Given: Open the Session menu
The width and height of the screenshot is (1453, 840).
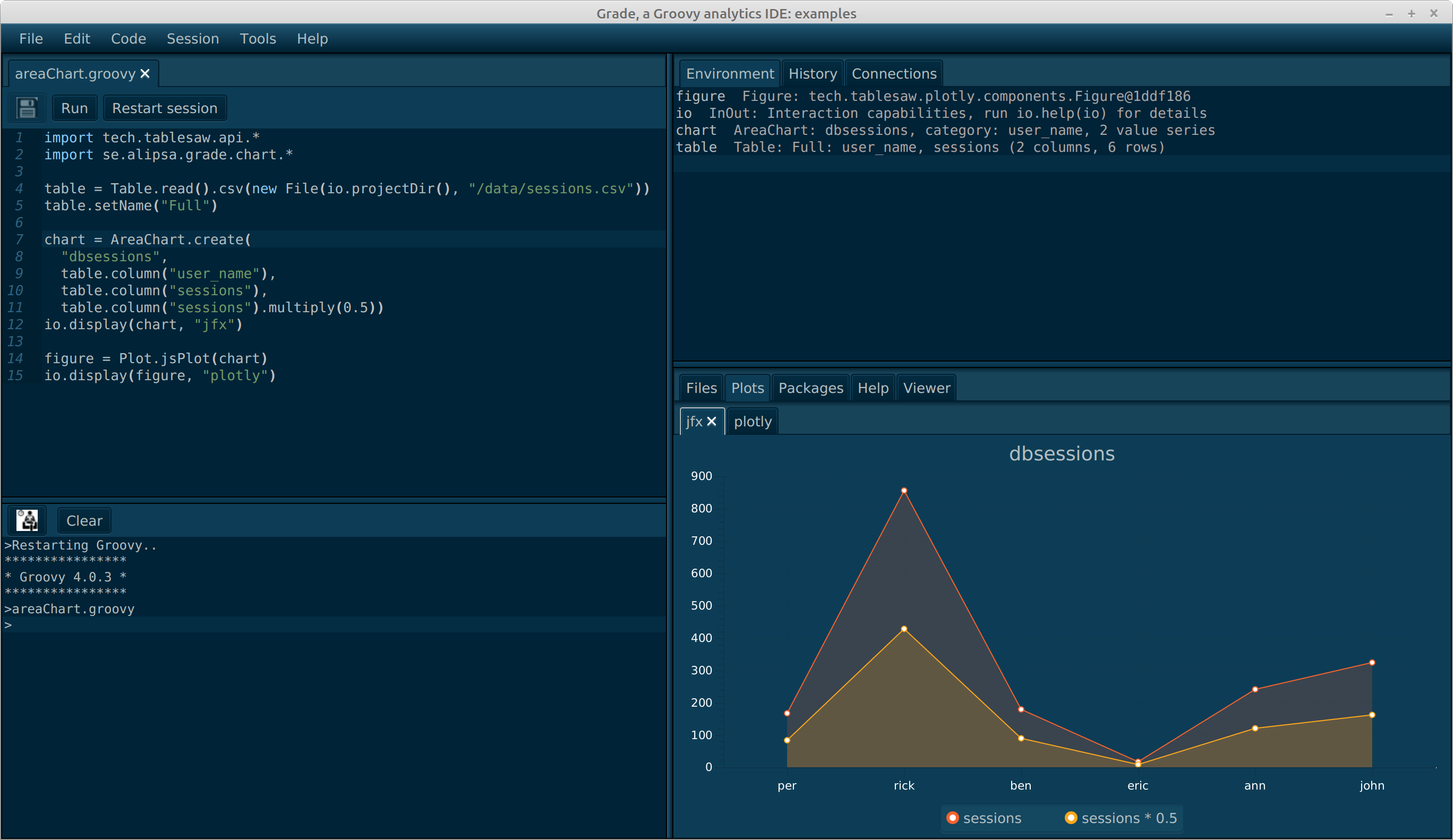Looking at the screenshot, I should pos(193,39).
